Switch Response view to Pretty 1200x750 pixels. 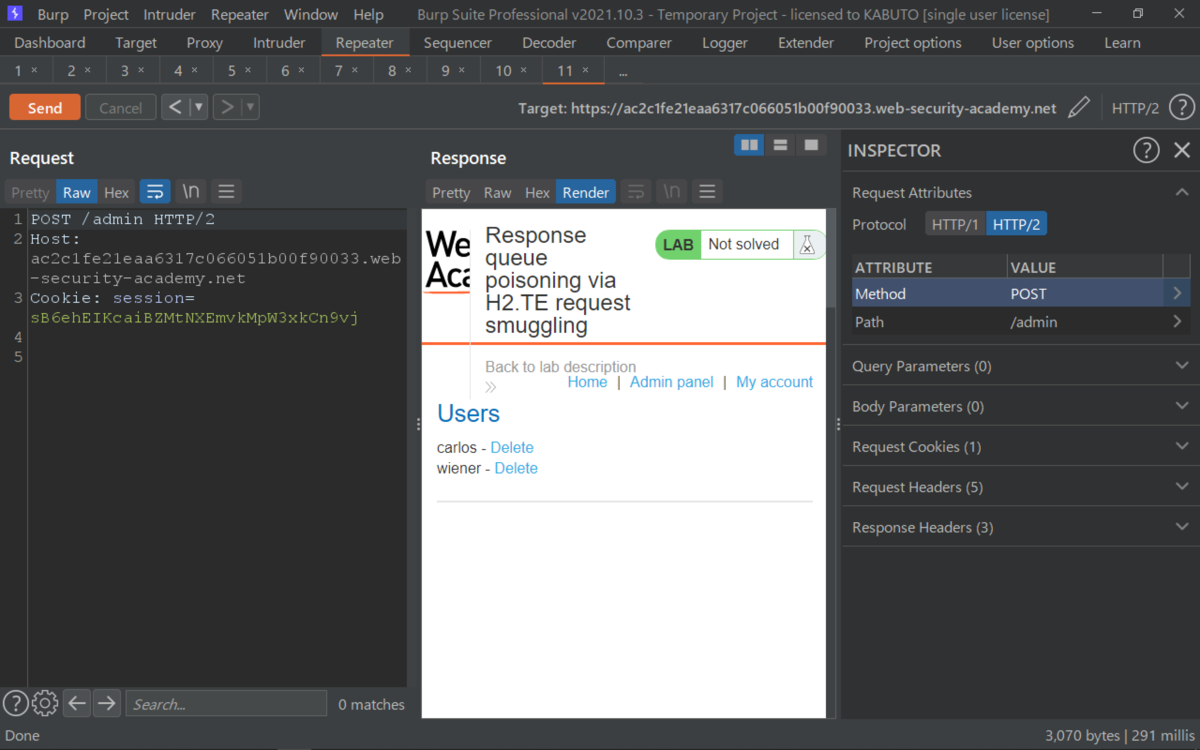point(451,193)
